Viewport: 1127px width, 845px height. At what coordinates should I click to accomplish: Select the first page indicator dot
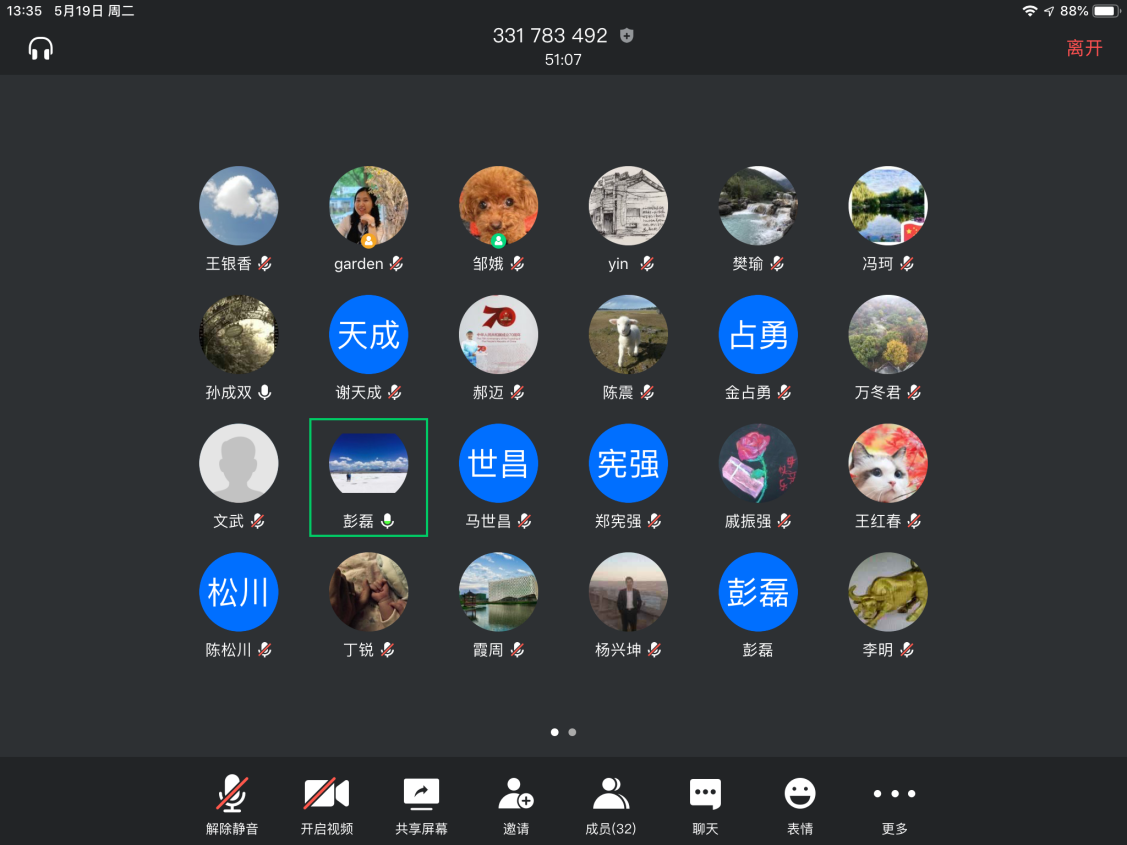pyautogui.click(x=555, y=732)
